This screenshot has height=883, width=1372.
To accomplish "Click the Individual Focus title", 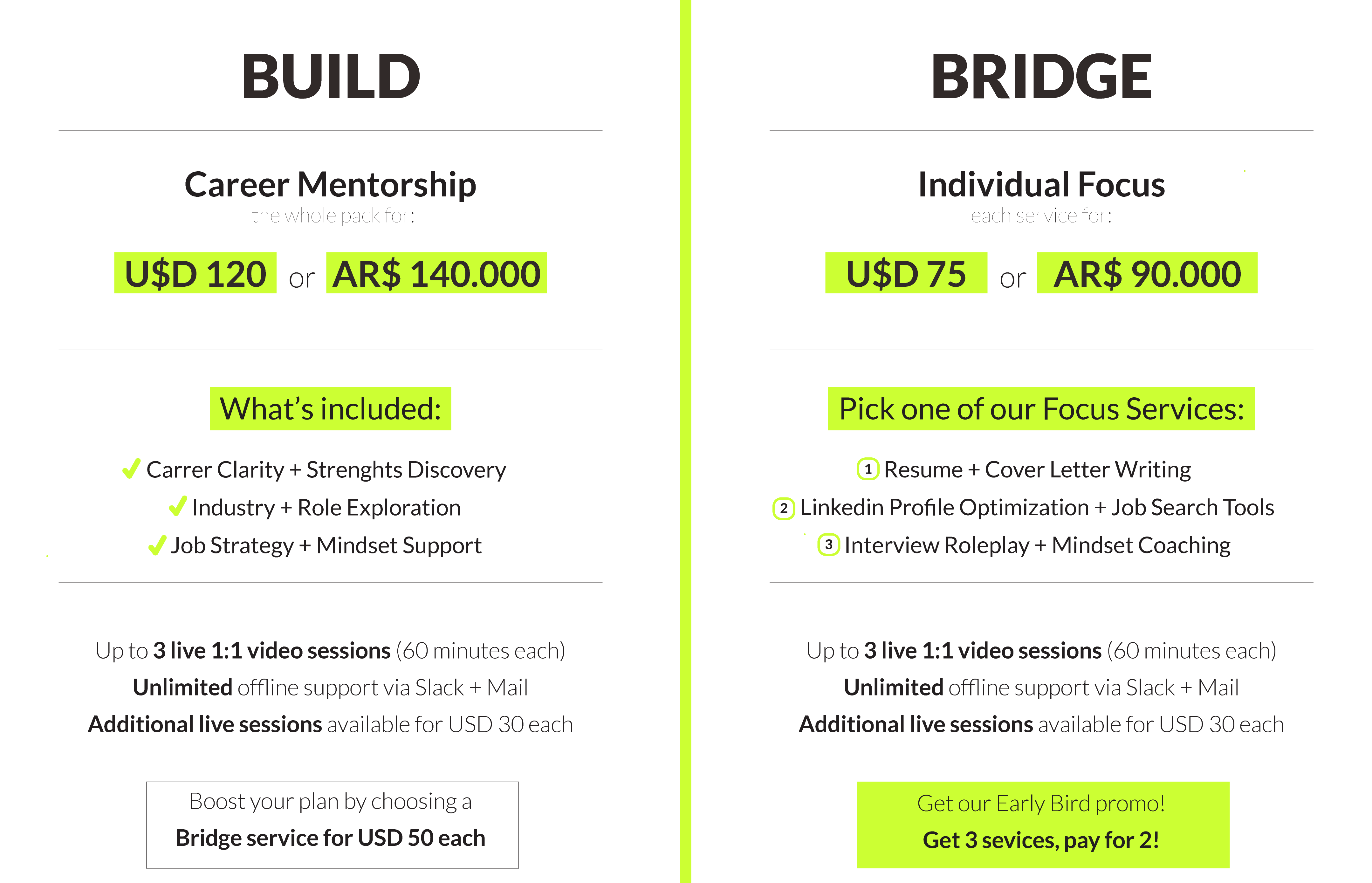I will tap(1041, 185).
